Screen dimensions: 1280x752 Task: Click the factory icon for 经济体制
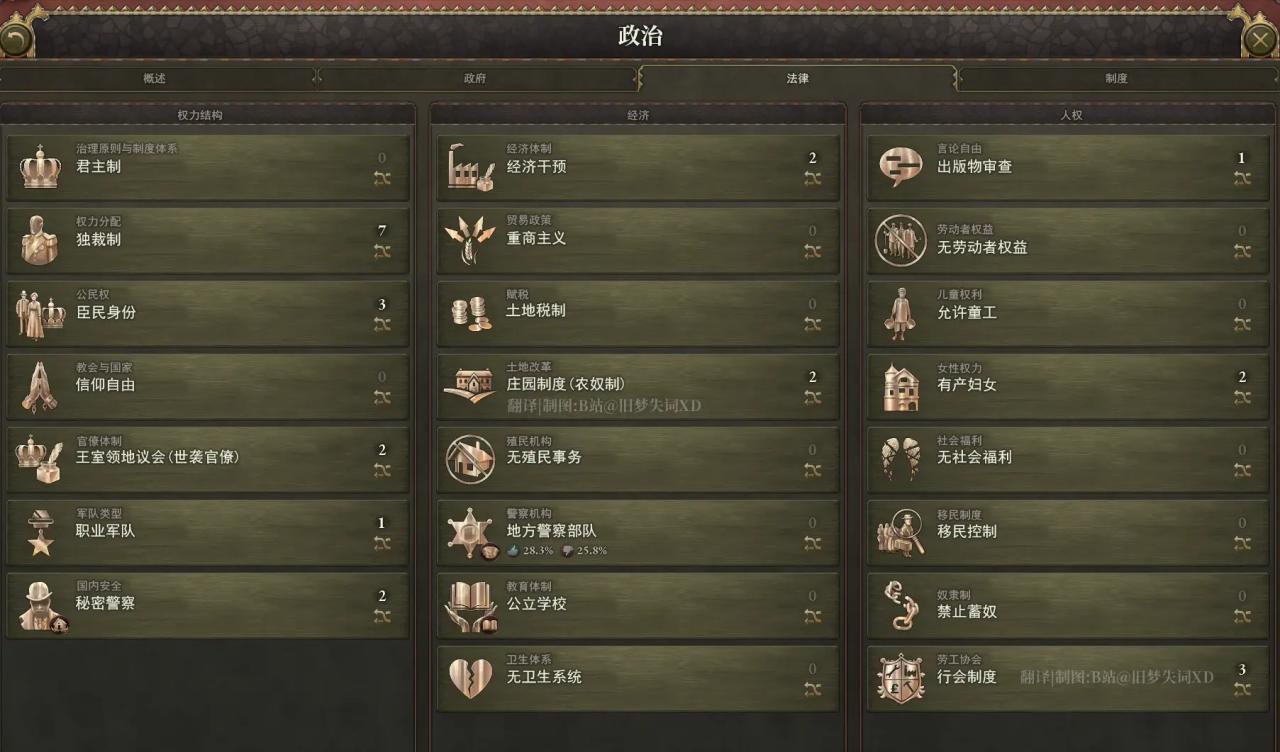tap(470, 167)
